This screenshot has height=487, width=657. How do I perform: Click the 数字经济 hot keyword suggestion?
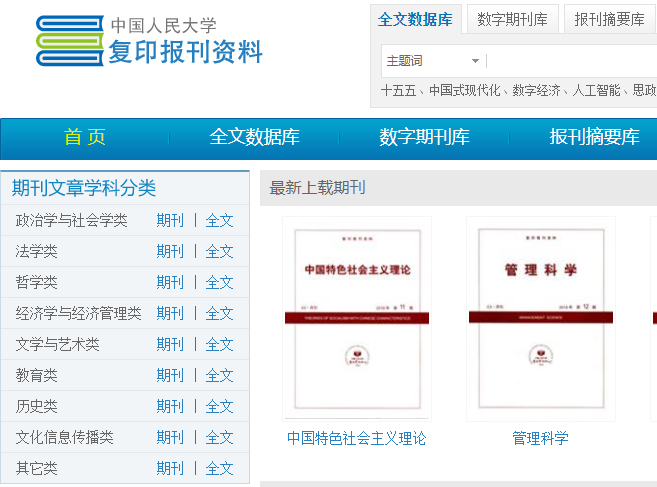pos(536,90)
